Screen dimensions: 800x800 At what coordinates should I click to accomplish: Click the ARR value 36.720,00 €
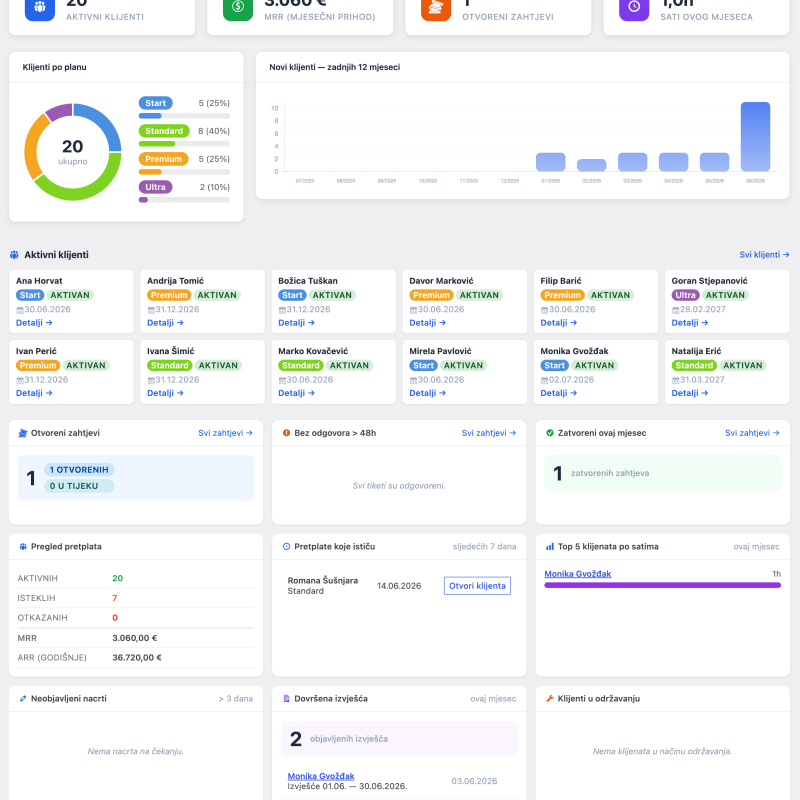(x=137, y=658)
